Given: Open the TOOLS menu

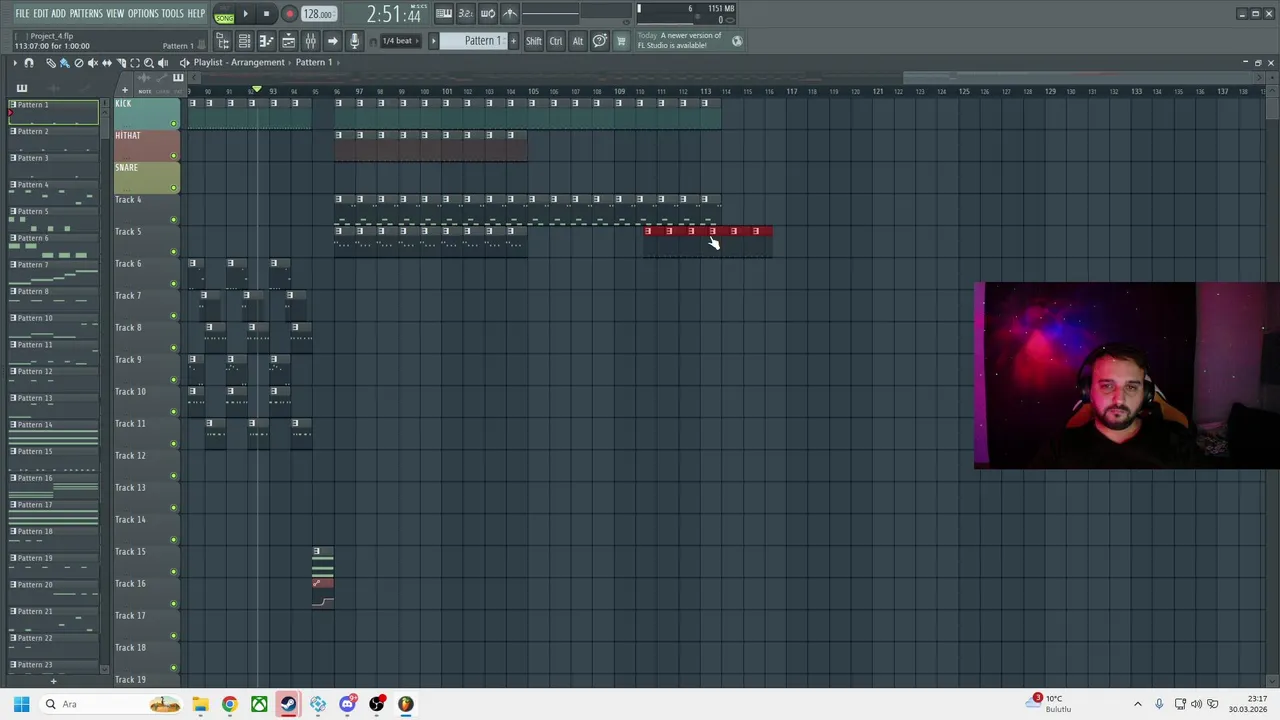Looking at the screenshot, I should [x=173, y=14].
